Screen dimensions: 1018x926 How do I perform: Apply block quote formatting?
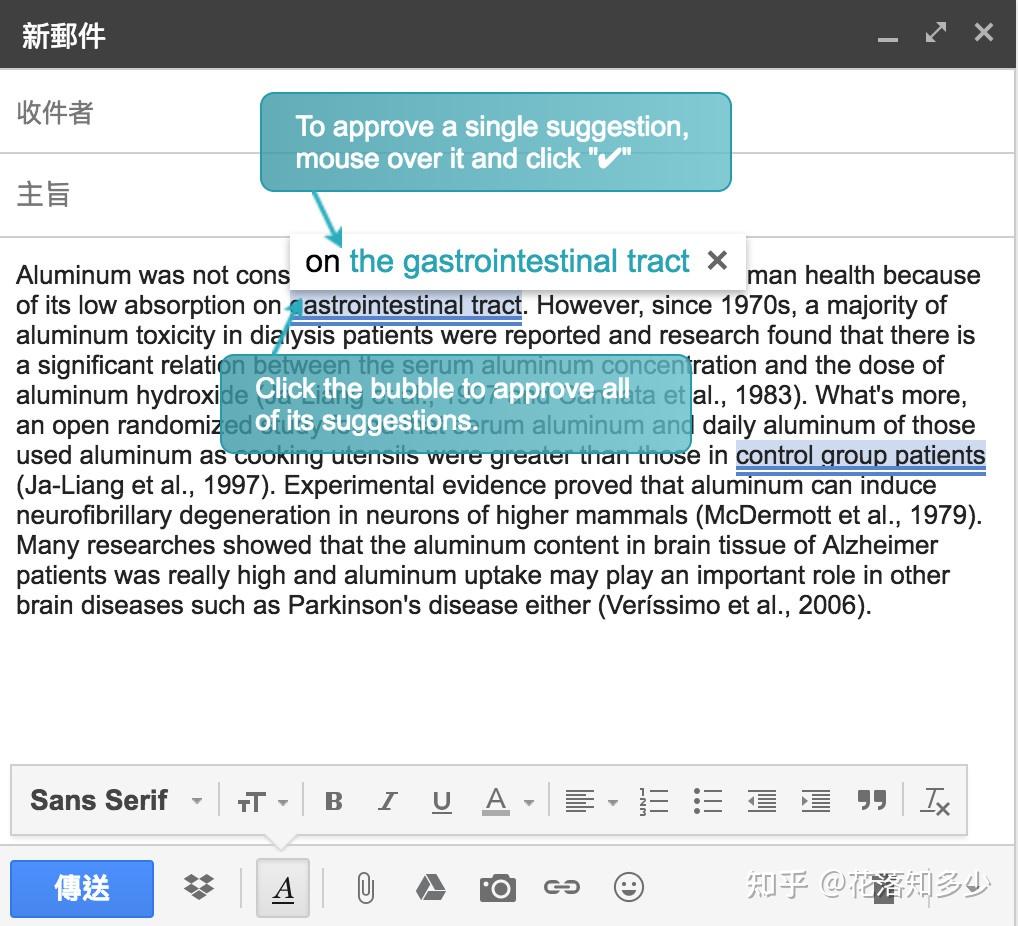pyautogui.click(x=871, y=801)
